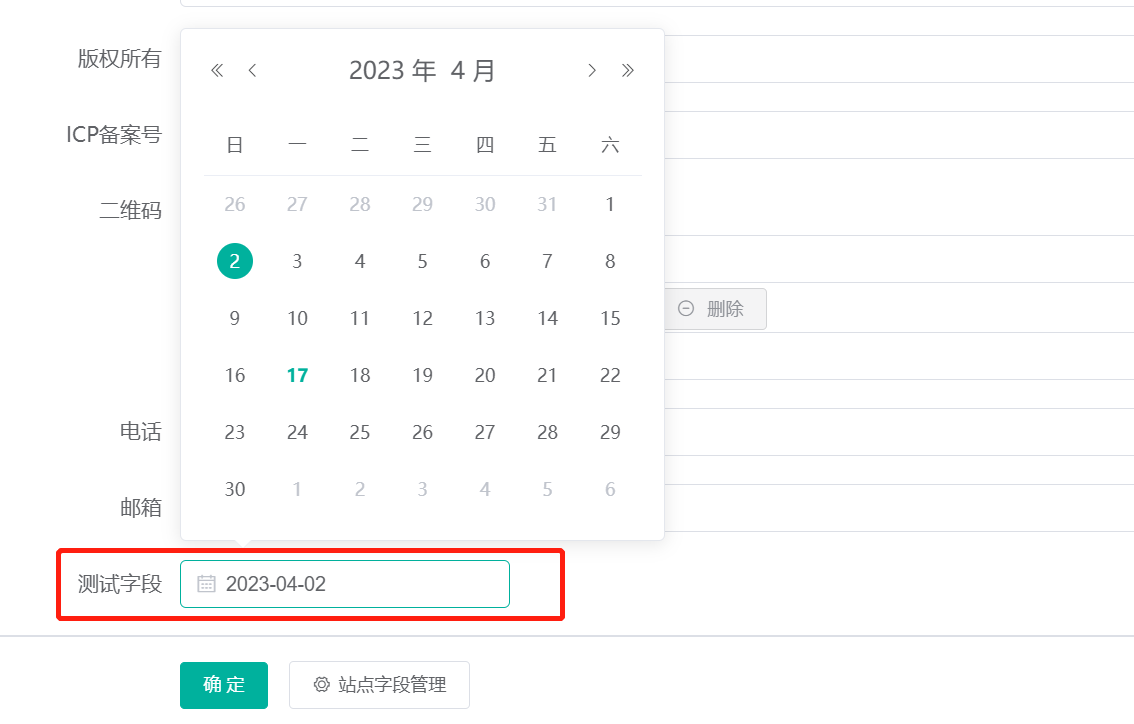Click the calendar icon inside the date input
This screenshot has width=1134, height=724.
click(205, 583)
